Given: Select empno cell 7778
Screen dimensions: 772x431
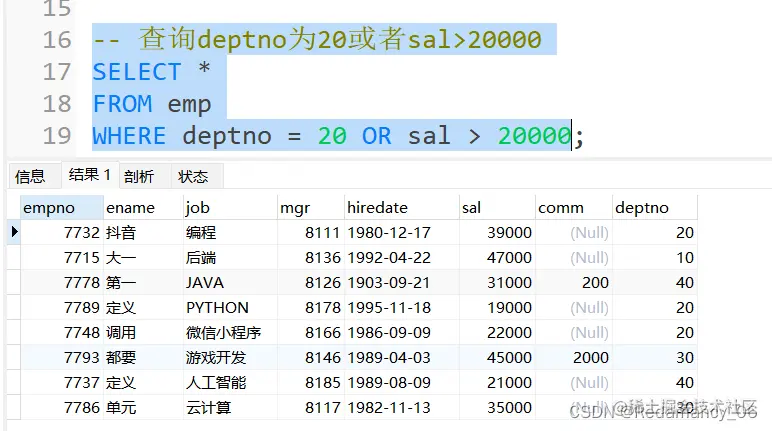Looking at the screenshot, I should 62,283.
